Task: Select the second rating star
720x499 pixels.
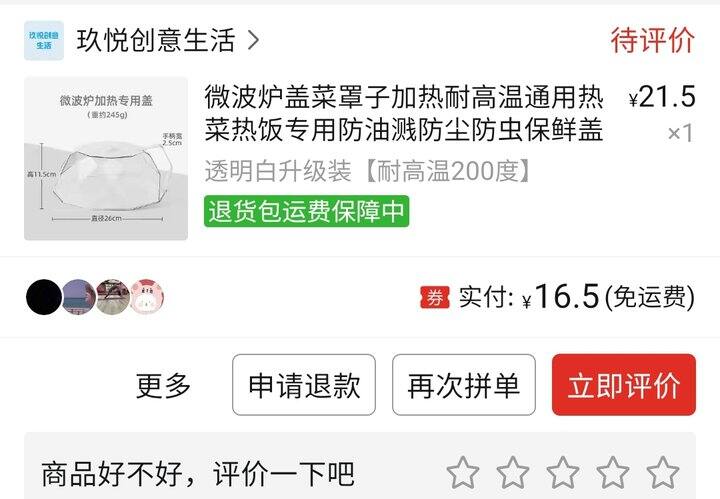Action: click(x=513, y=472)
